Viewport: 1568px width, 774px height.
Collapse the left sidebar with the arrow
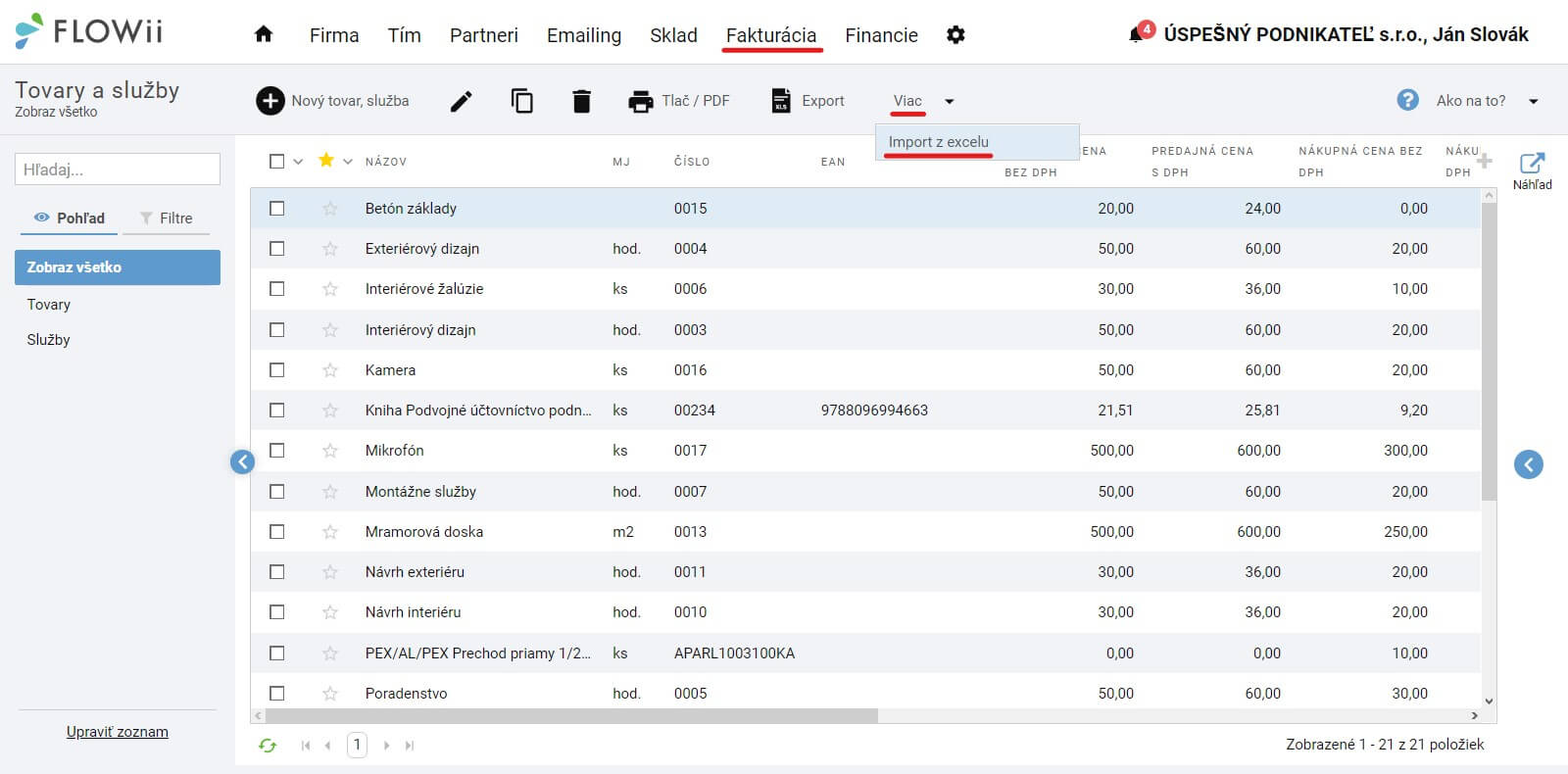point(242,461)
